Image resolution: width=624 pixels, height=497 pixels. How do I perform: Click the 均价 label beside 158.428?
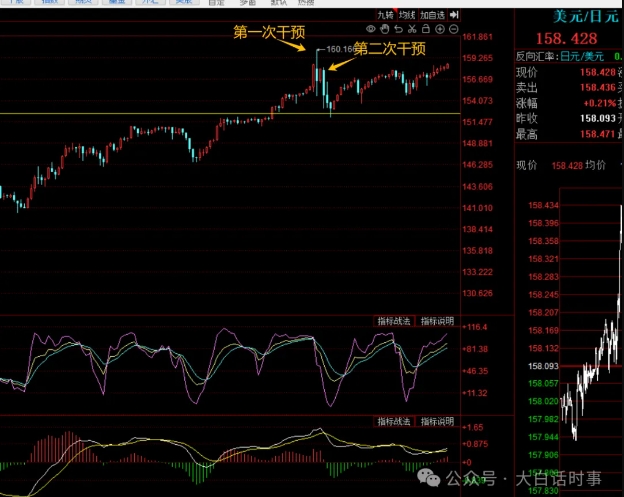(x=596, y=165)
